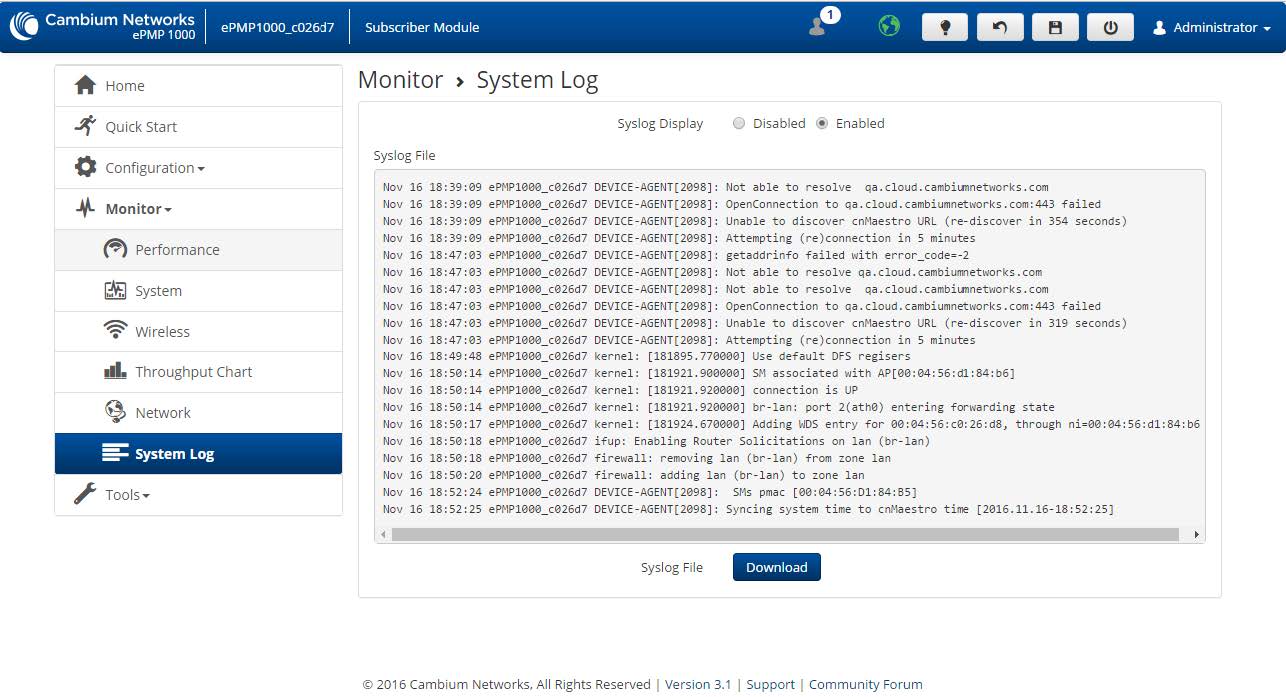Screen dimensions: 1286x697
Task: Click the Administrator user silhouette icon
Action: [1160, 28]
